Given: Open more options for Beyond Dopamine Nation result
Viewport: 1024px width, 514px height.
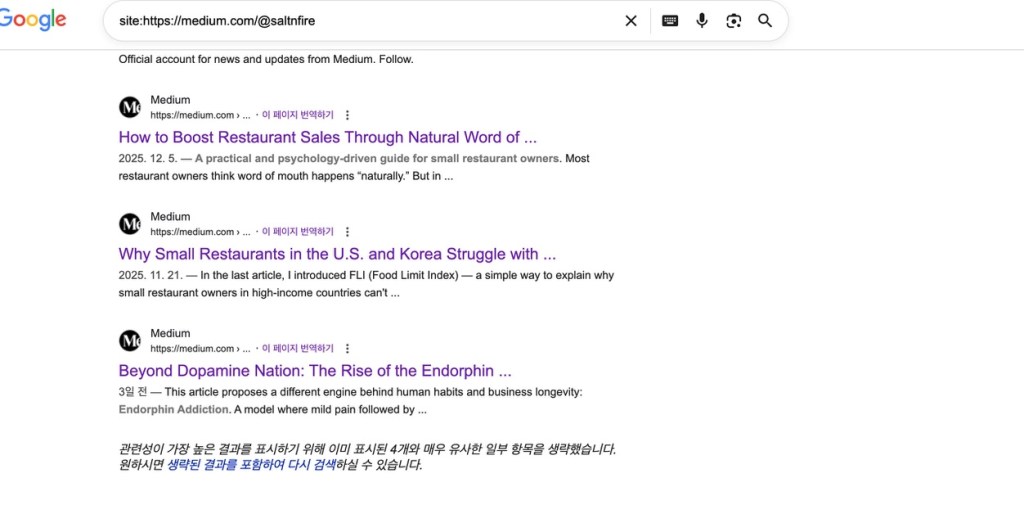Looking at the screenshot, I should (347, 349).
